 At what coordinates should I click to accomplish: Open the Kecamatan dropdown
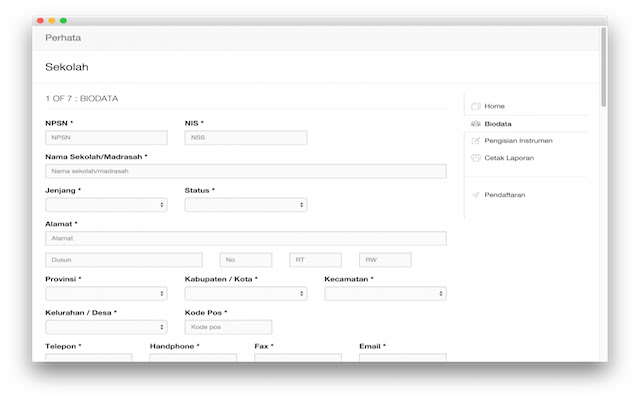click(385, 293)
